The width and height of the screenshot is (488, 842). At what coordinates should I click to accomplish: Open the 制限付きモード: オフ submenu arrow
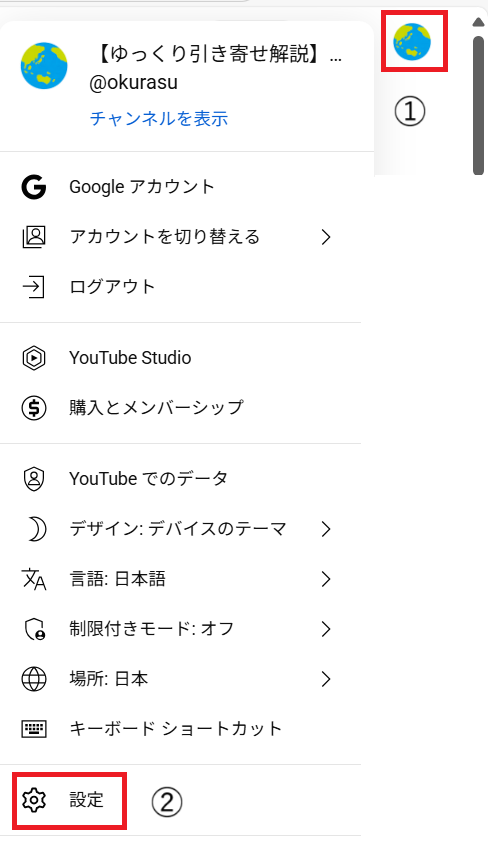pos(326,629)
